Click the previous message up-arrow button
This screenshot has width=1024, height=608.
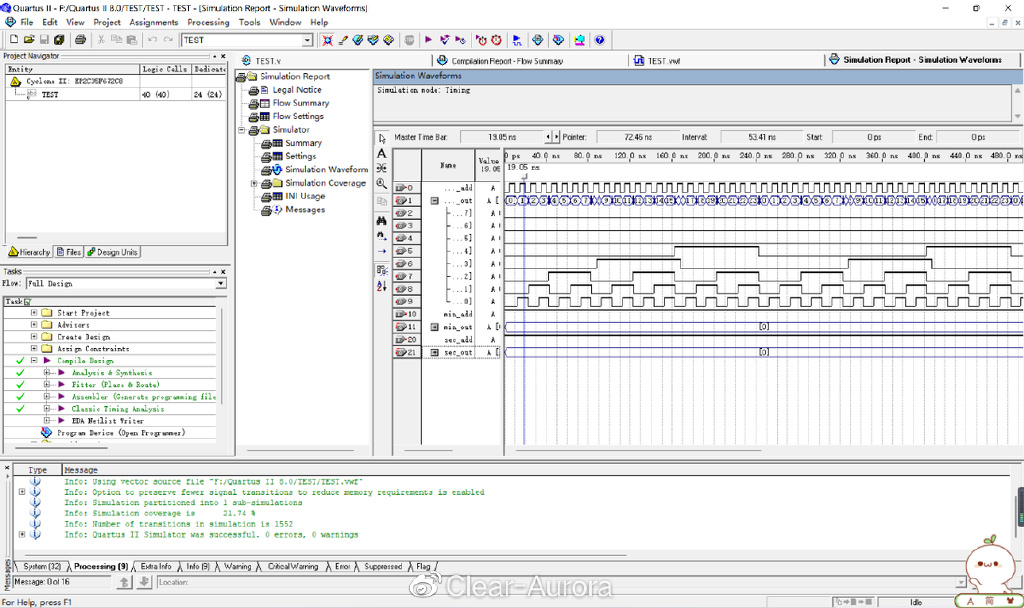tap(124, 582)
